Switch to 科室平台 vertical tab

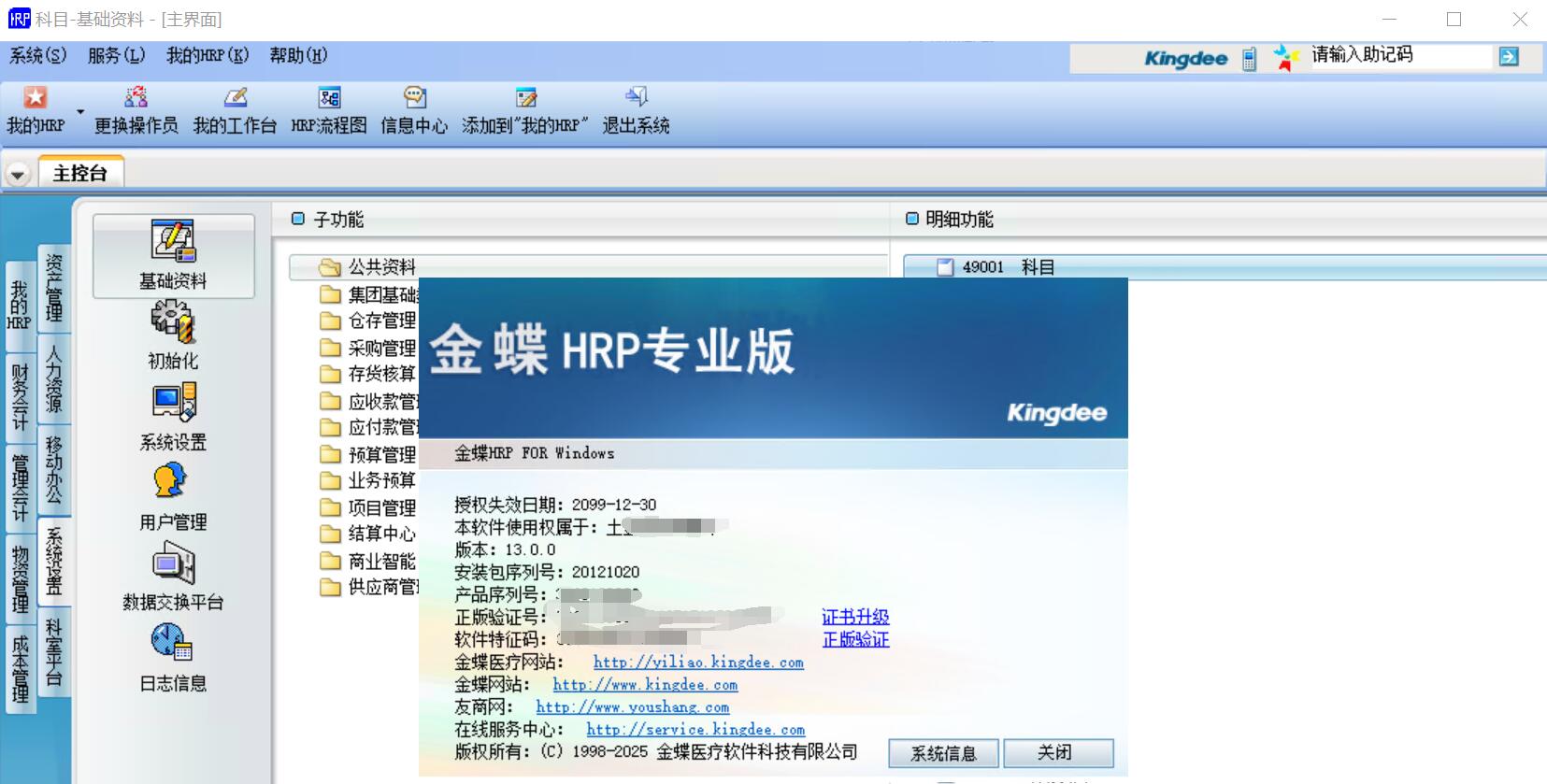pos(54,652)
